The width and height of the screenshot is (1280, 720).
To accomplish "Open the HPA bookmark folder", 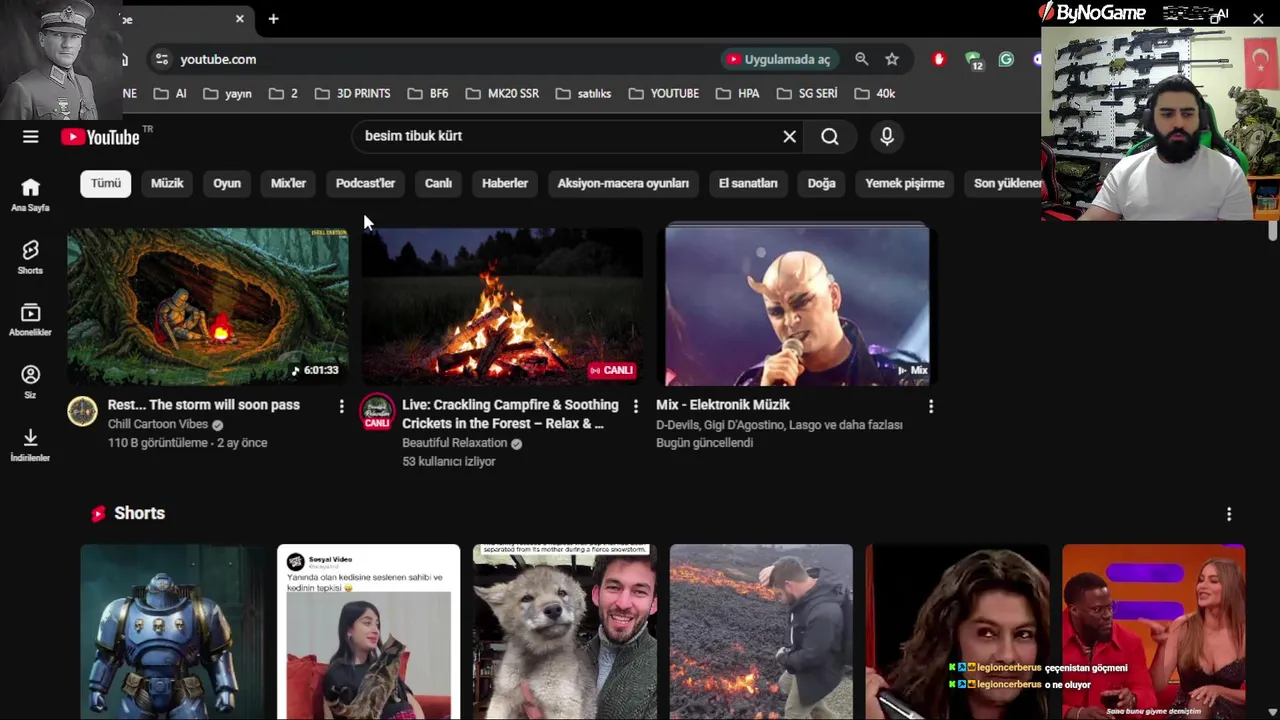I will point(738,93).
